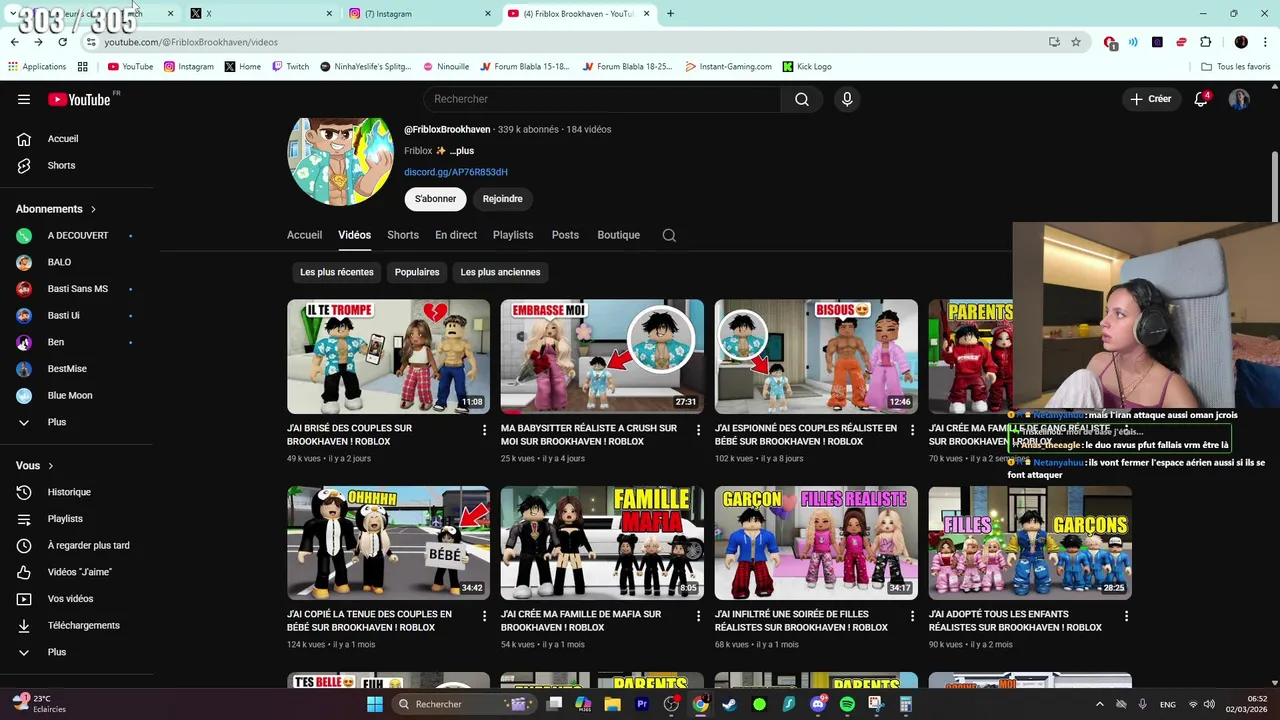Play J'AI BRISÉ DES COUPLES thumbnail
The image size is (1280, 720).
coord(388,357)
